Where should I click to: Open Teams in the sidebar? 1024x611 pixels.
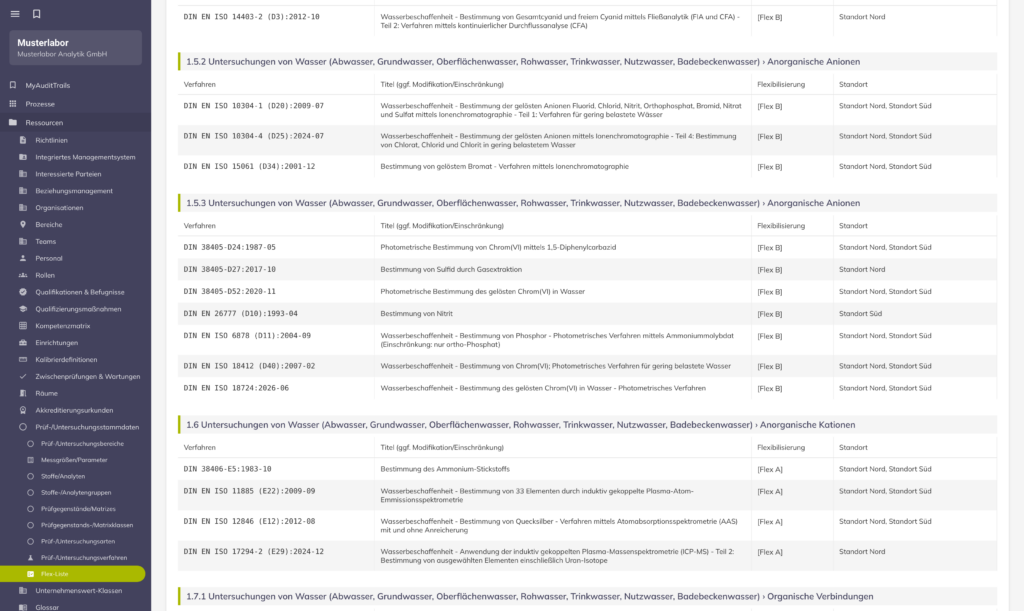click(46, 242)
